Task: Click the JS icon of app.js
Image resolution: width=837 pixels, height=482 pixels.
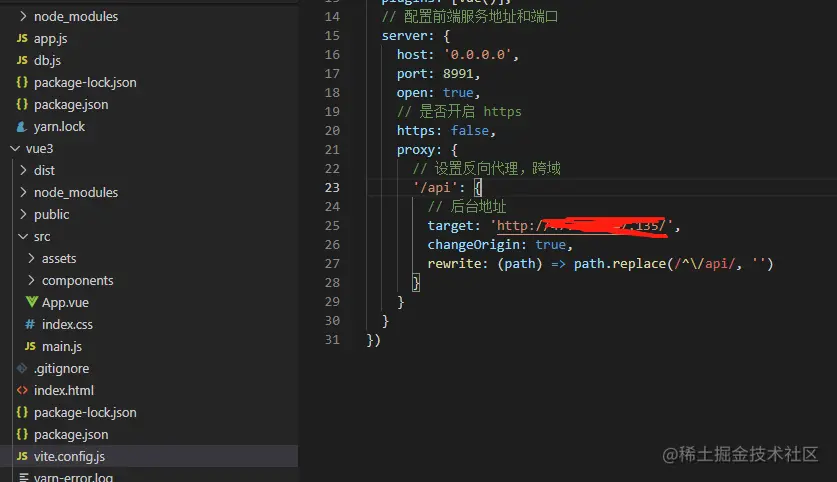Action: [x=22, y=38]
